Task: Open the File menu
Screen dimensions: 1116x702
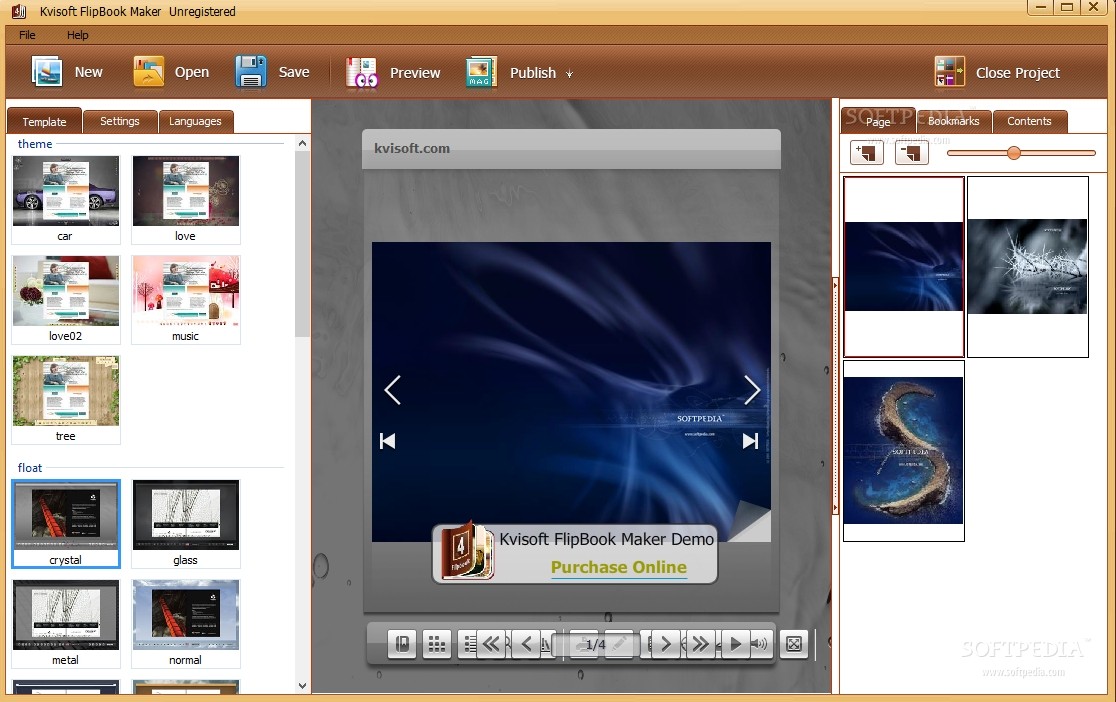Action: click(27, 35)
